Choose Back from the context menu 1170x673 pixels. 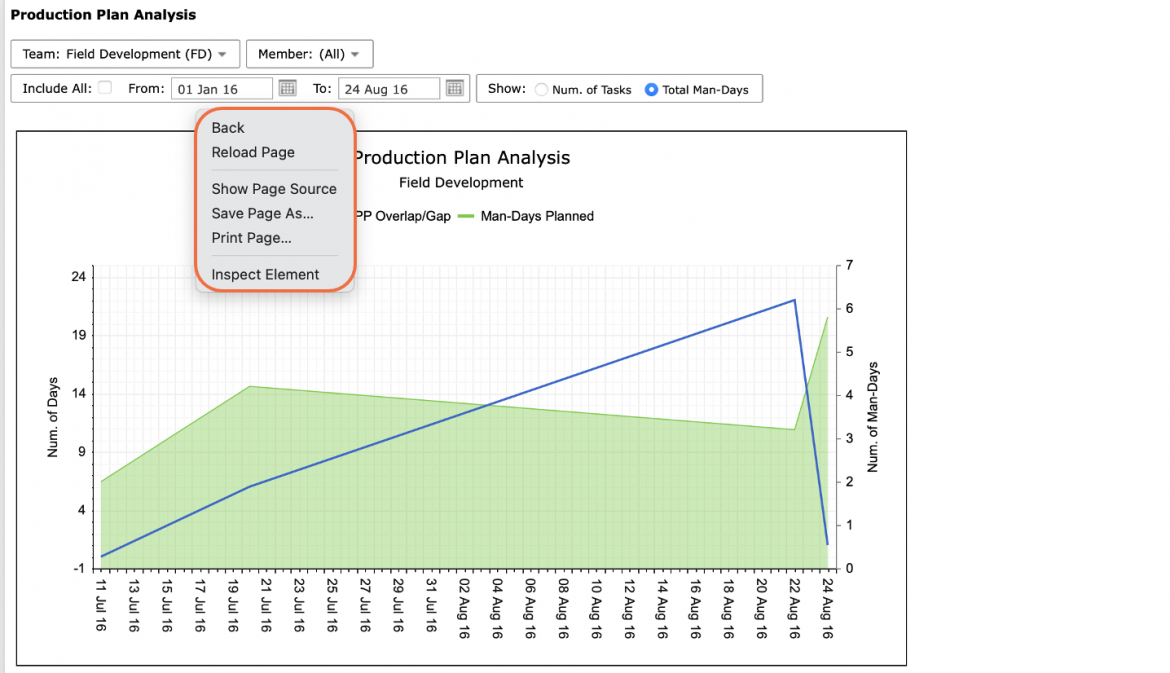pos(228,128)
